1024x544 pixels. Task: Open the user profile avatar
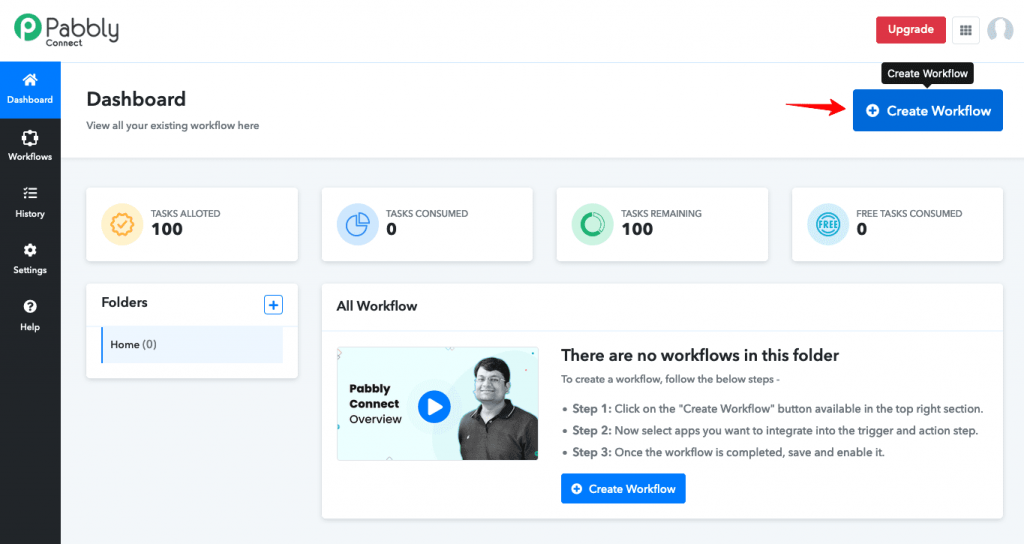point(1000,29)
